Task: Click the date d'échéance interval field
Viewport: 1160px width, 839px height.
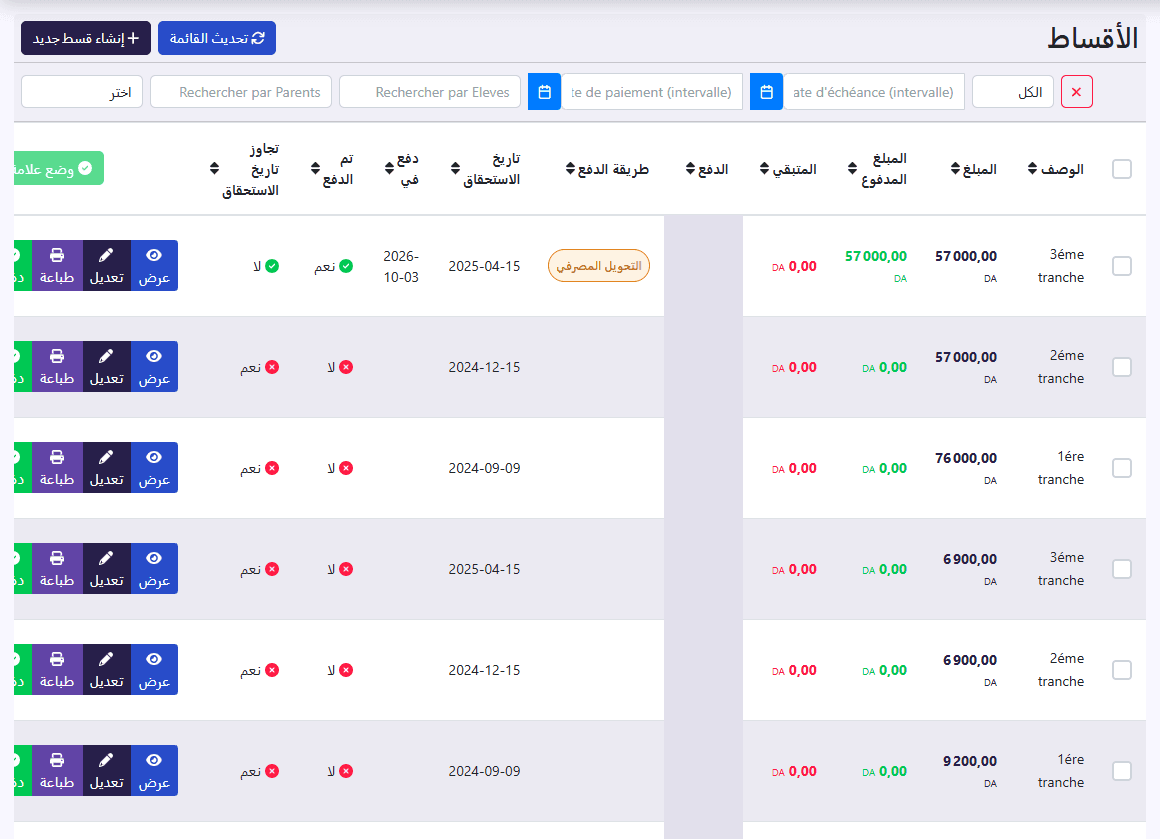Action: 874,92
